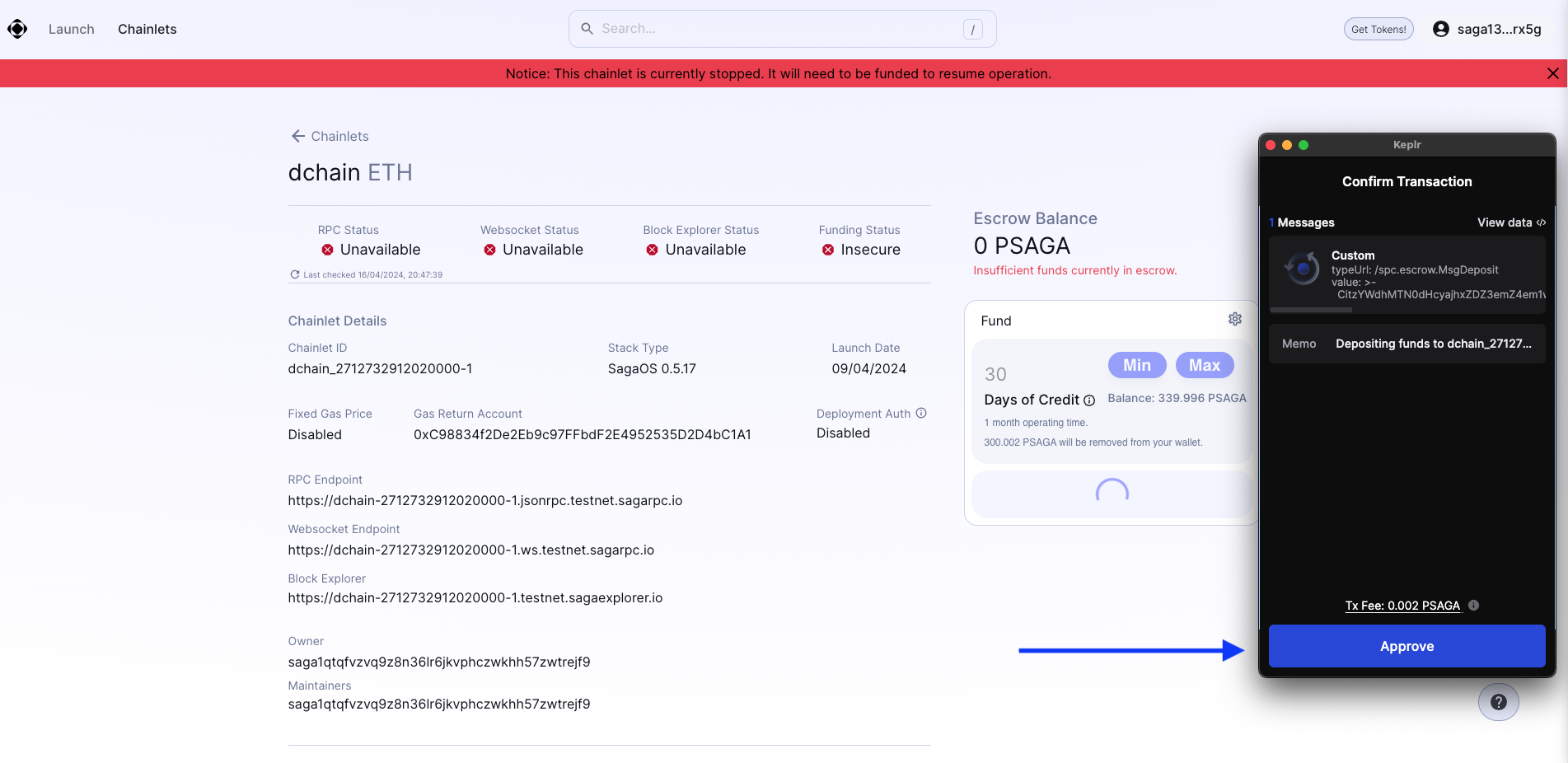Viewport: 1568px width, 763px height.
Task: Click the Days of Credit info icon
Action: coord(1089,400)
